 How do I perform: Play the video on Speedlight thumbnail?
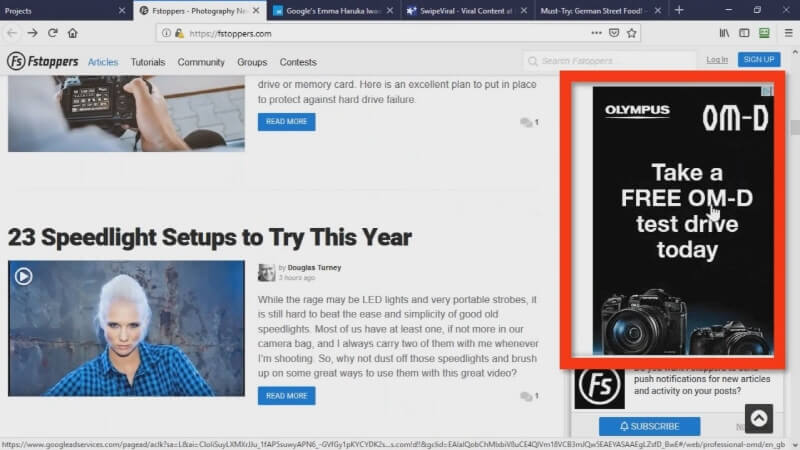[x=23, y=276]
